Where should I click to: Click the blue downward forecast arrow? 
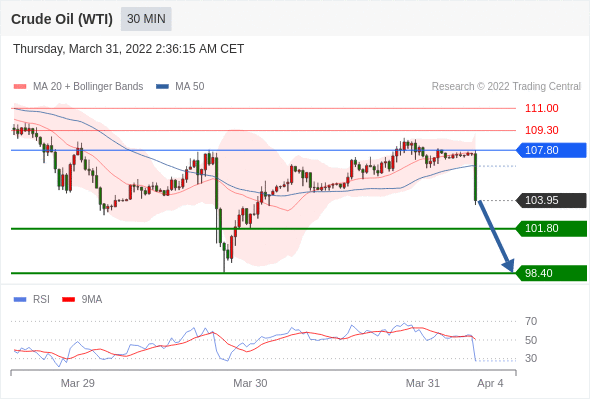click(x=496, y=236)
